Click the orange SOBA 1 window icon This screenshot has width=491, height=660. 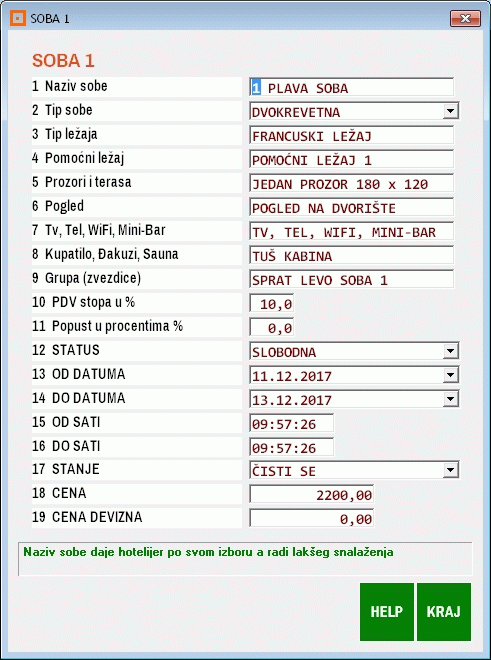pos(18,19)
